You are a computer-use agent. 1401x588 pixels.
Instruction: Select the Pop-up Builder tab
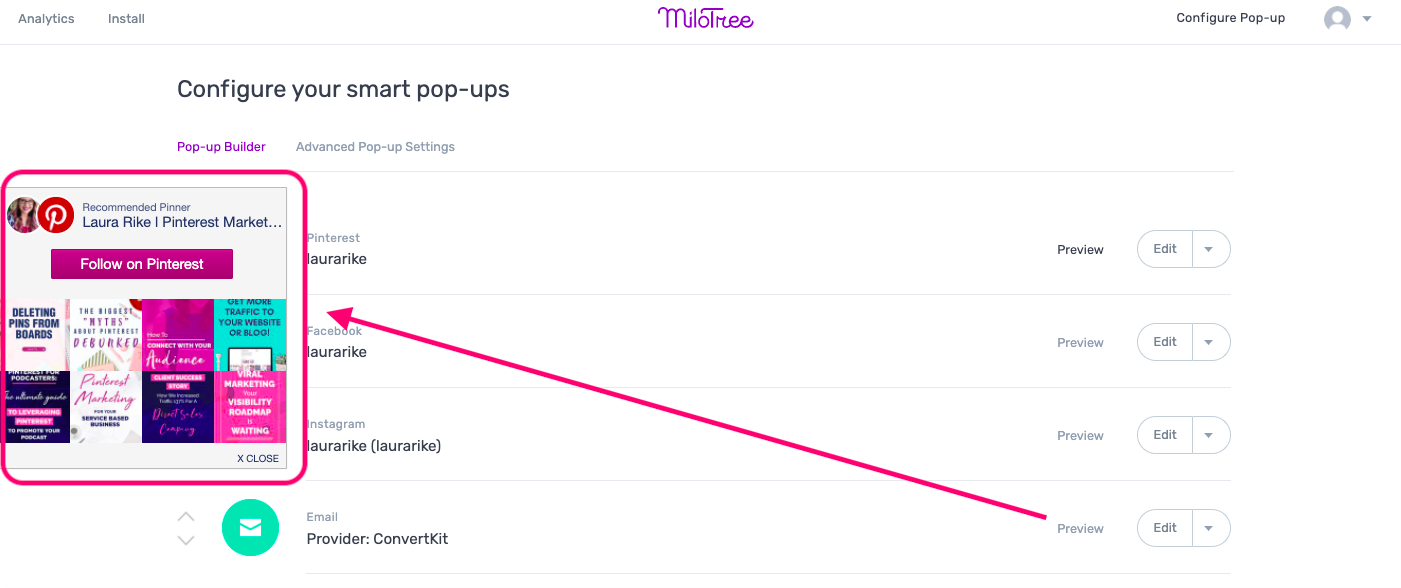click(x=221, y=147)
